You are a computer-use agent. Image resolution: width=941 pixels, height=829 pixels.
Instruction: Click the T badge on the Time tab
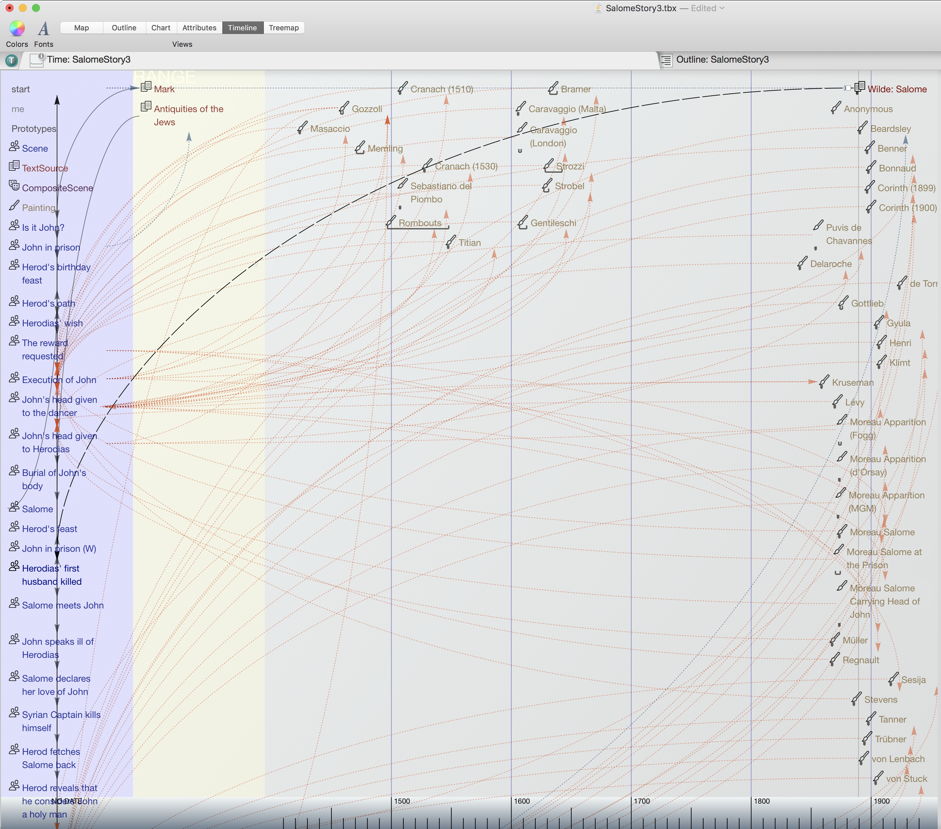point(11,59)
